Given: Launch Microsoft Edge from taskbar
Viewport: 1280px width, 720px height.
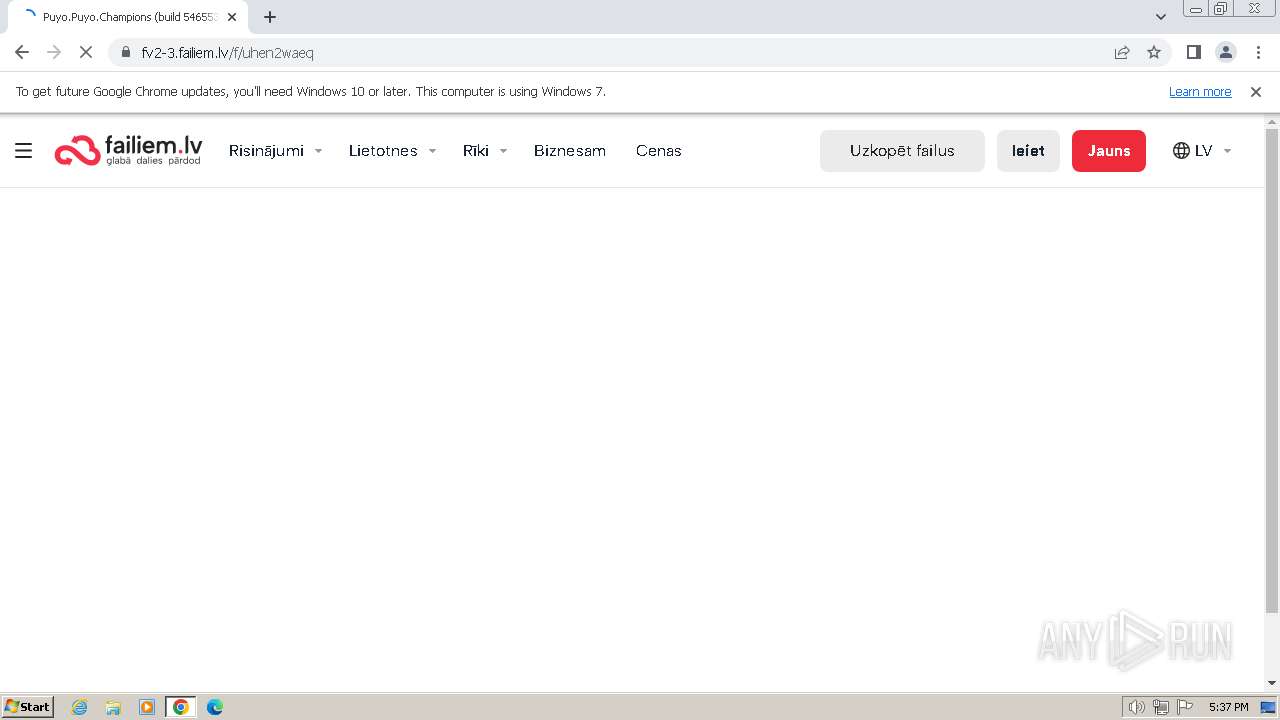Looking at the screenshot, I should (214, 707).
